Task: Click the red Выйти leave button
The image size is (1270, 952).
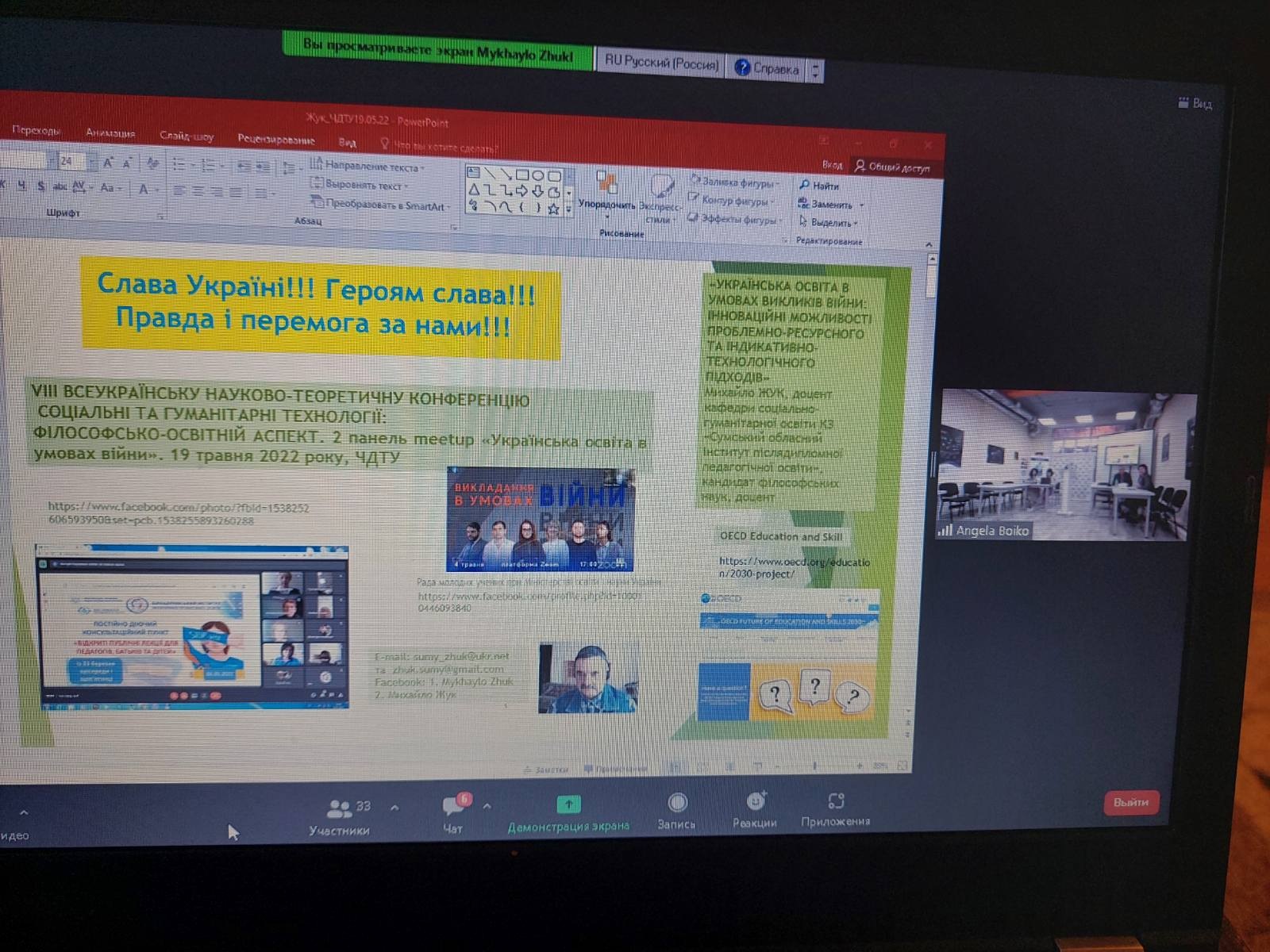Action: tap(1131, 802)
